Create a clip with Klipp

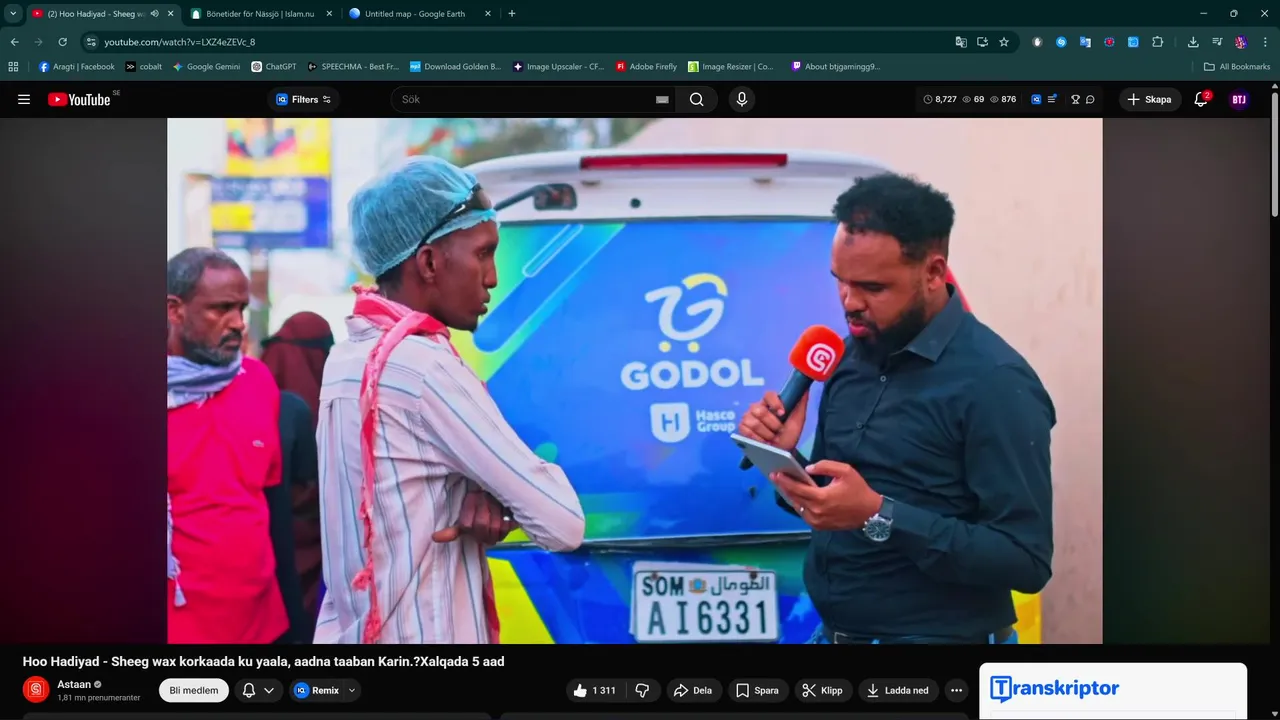point(823,690)
